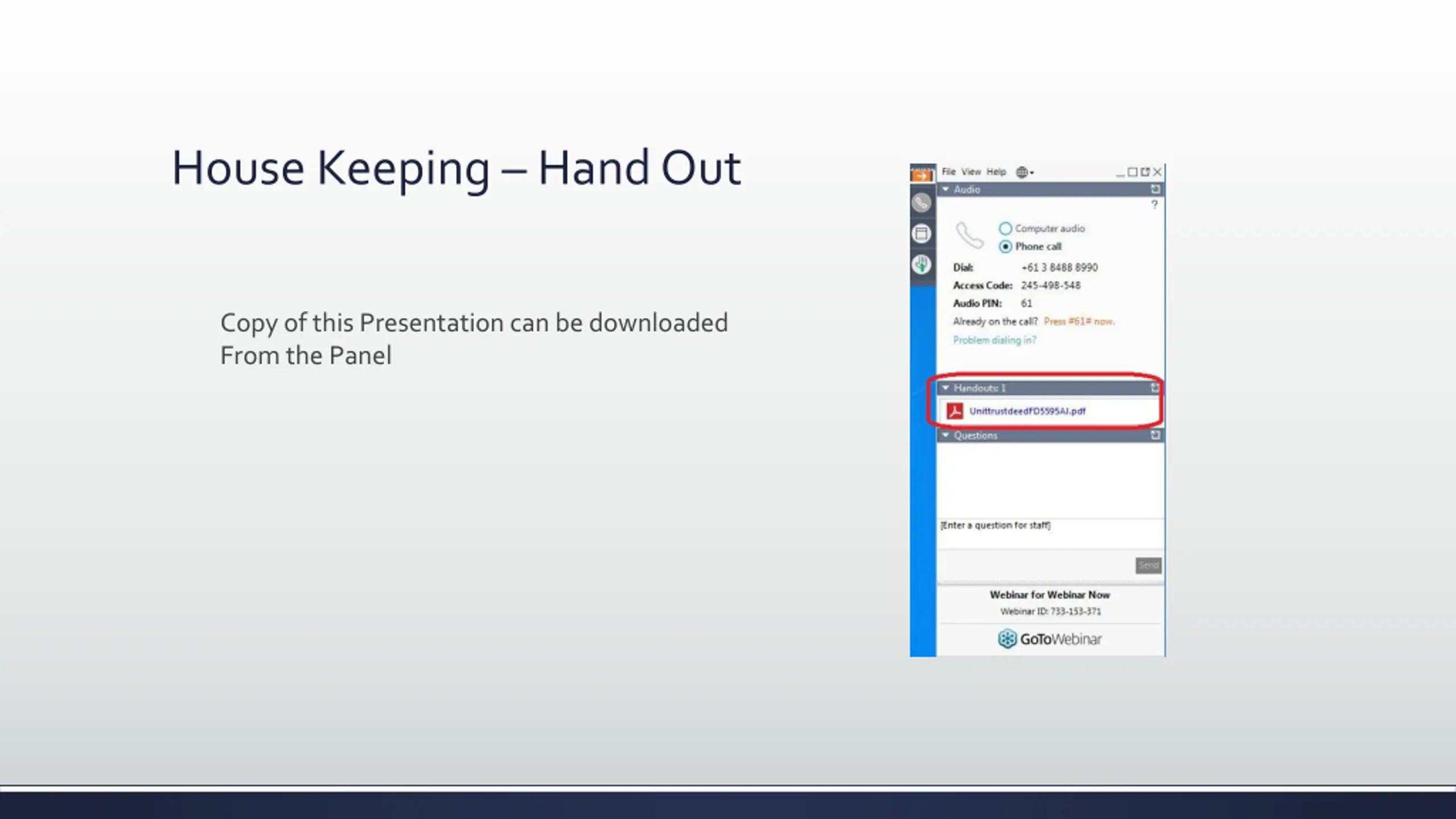Collapse the Audio section triangle

945,189
